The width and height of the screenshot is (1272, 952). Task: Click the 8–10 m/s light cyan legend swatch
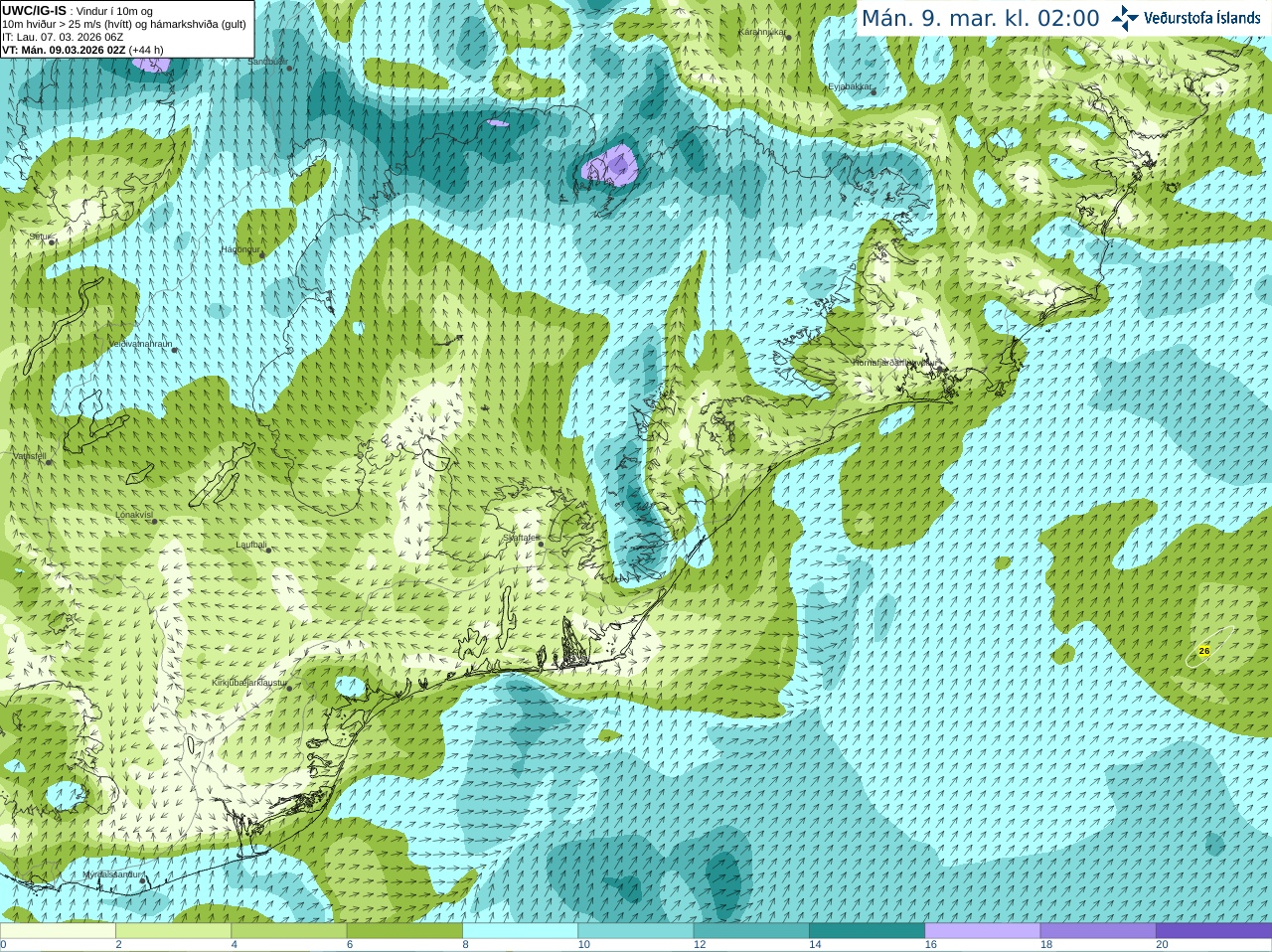(520, 931)
